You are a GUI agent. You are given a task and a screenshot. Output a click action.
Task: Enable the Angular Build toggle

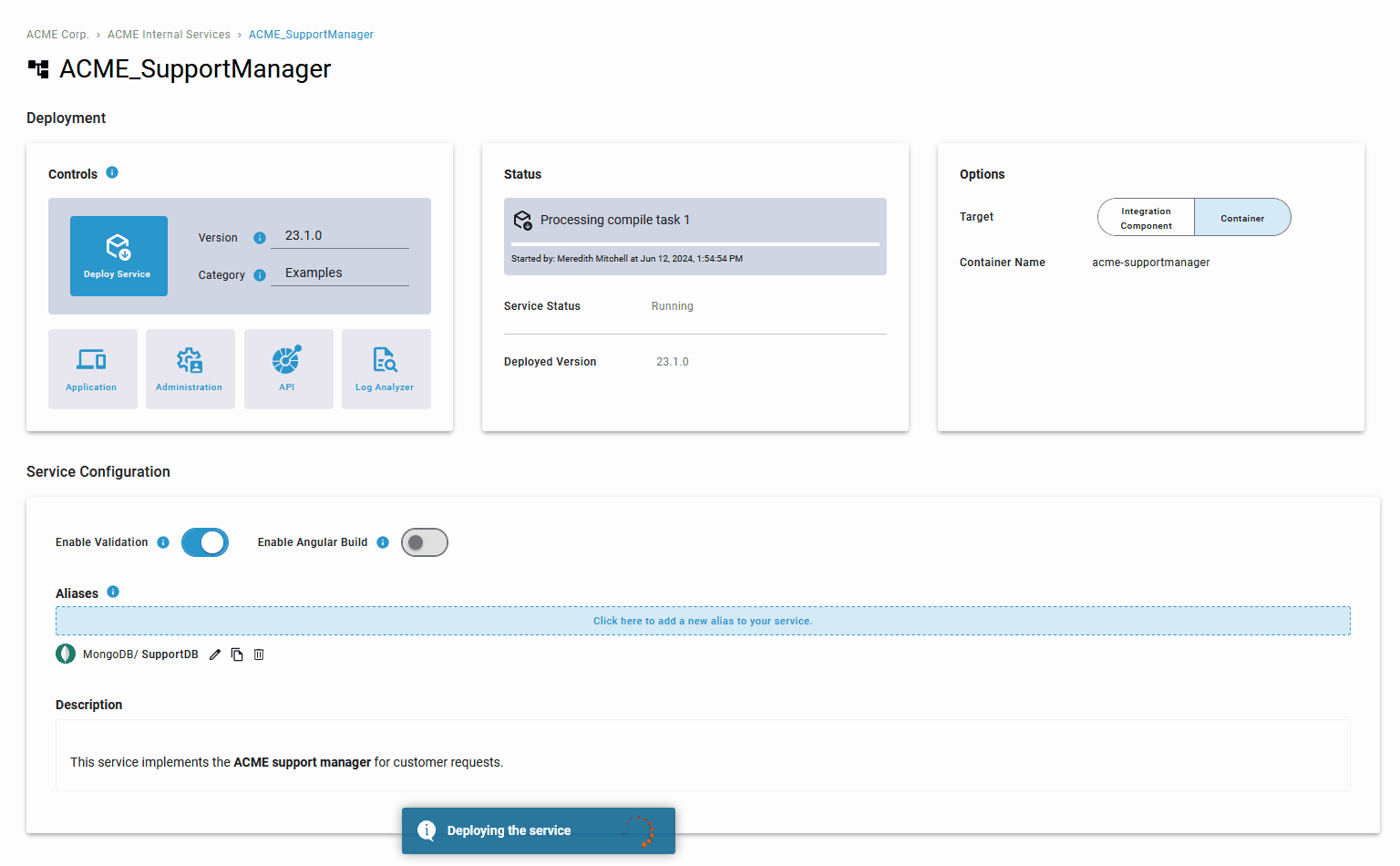pyautogui.click(x=424, y=541)
